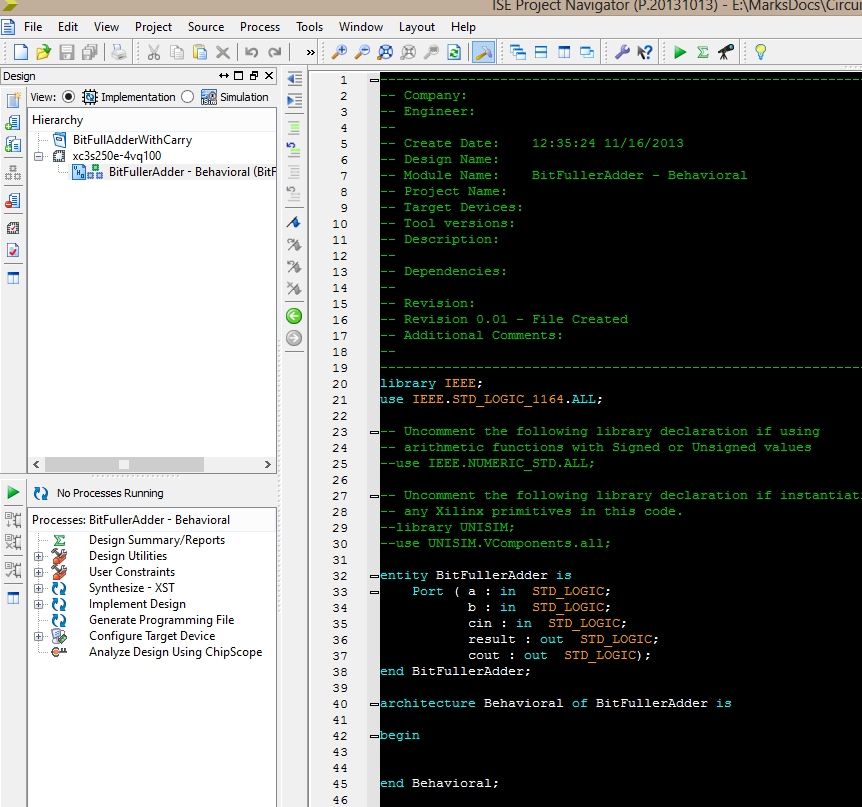Open the Project menu
The image size is (862, 807).
[x=153, y=27]
